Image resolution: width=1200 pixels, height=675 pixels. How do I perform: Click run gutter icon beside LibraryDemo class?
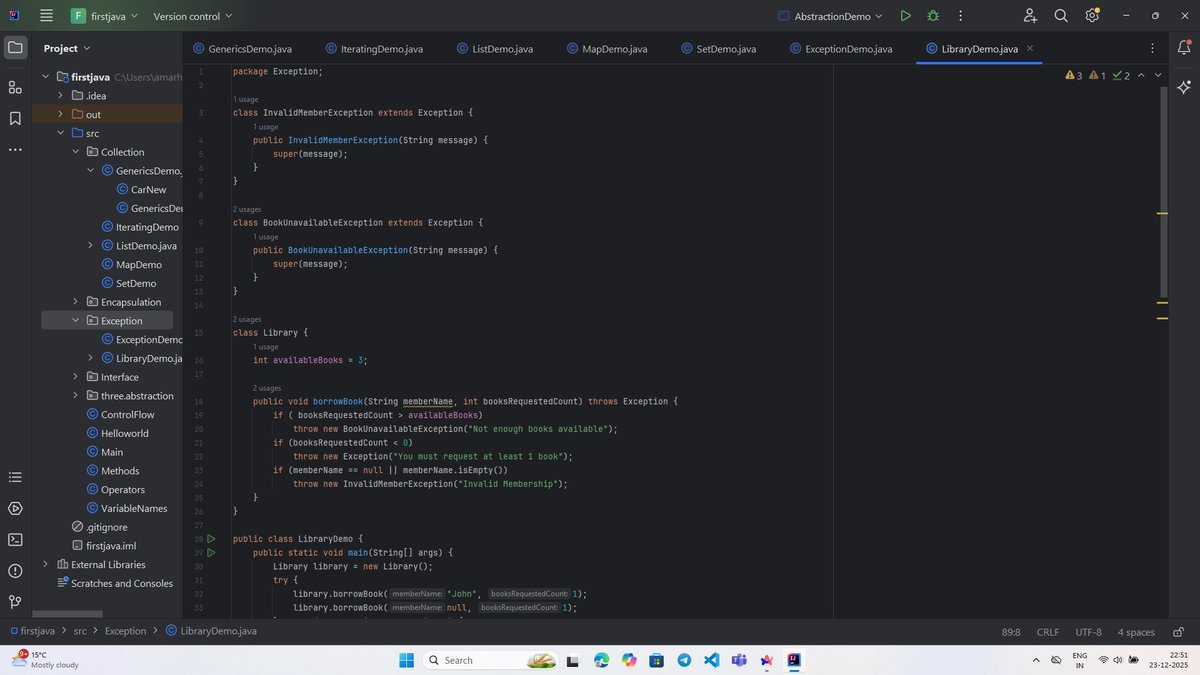211,539
